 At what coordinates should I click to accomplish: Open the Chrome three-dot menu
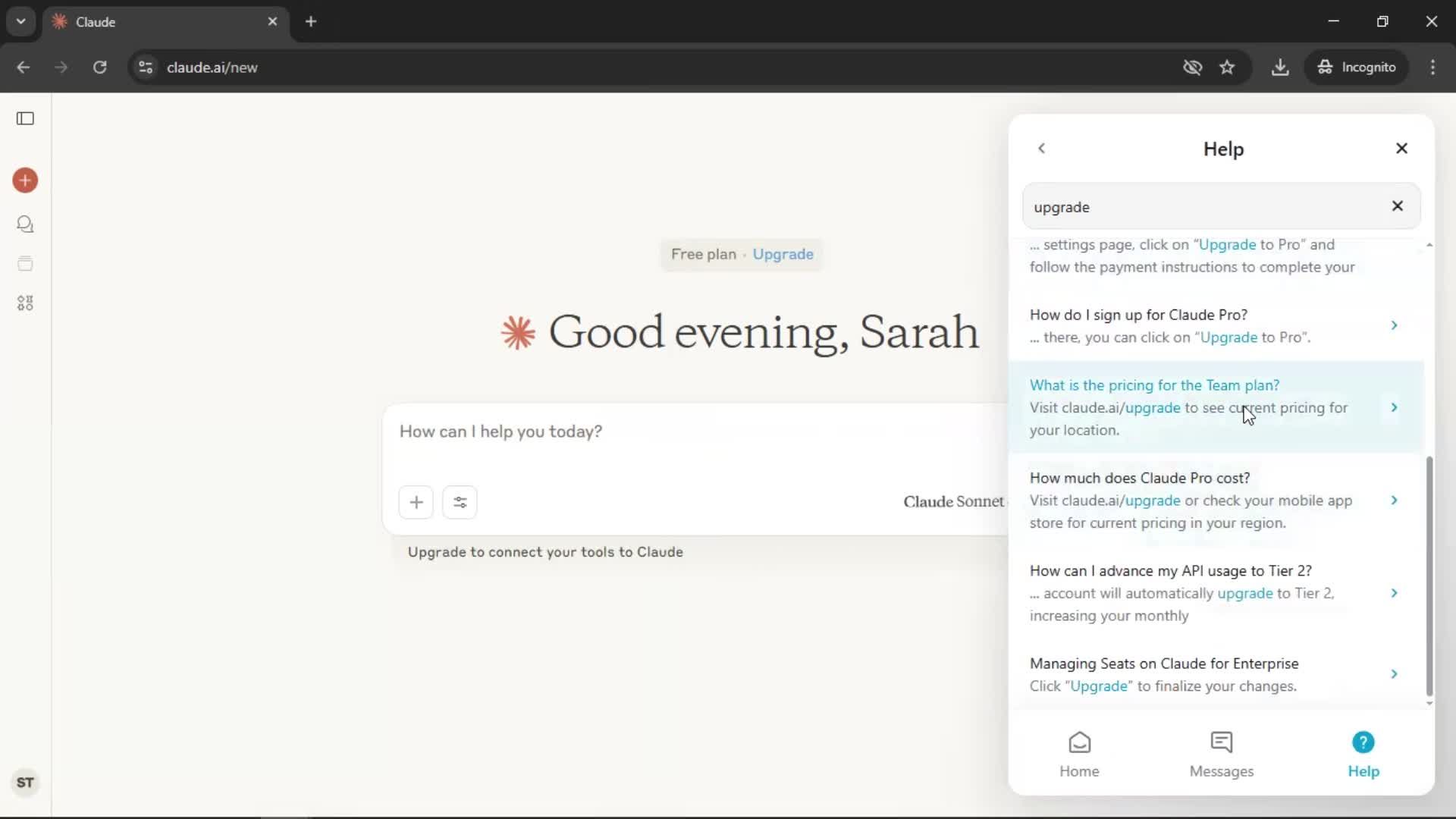pyautogui.click(x=1432, y=67)
